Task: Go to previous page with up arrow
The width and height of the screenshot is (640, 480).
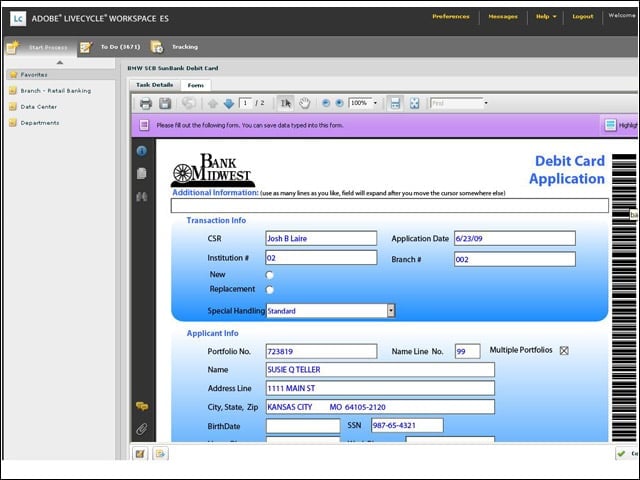Action: 213,104
